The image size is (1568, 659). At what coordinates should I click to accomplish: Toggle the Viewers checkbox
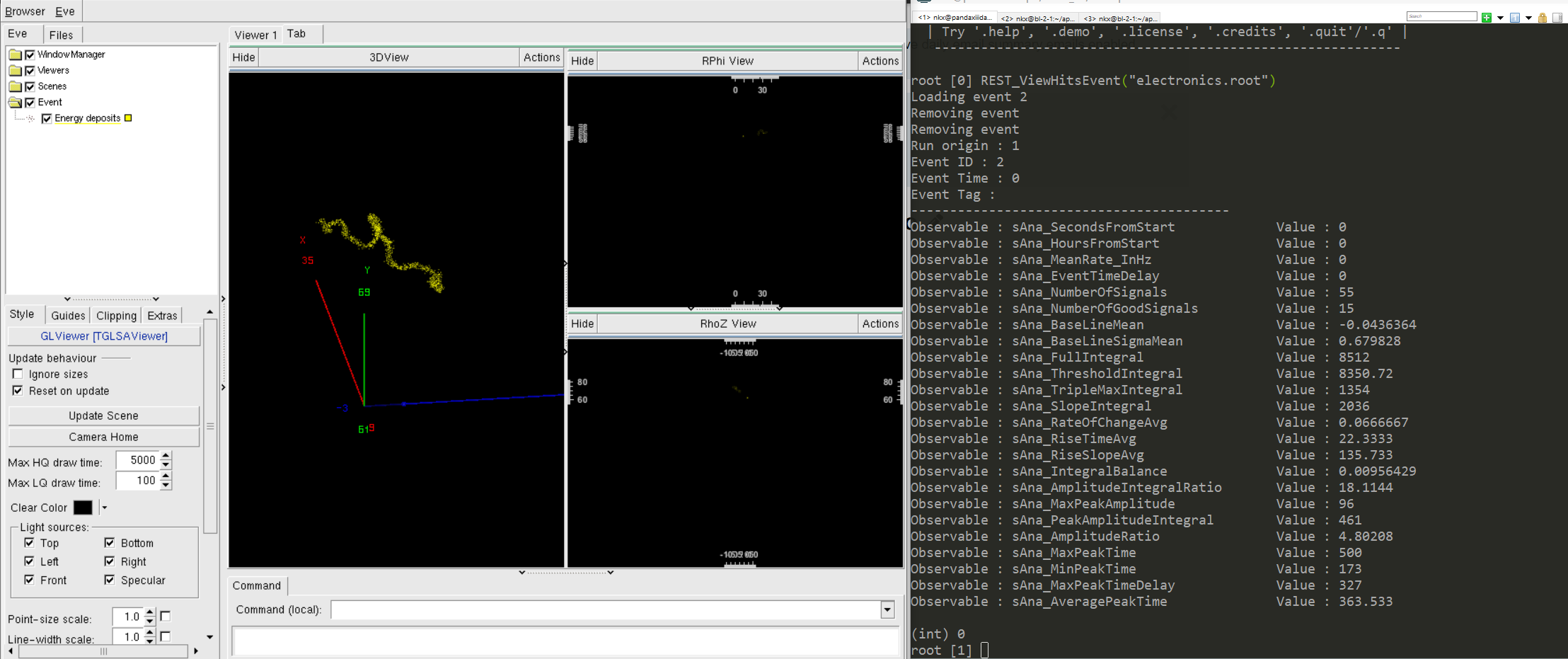point(30,70)
